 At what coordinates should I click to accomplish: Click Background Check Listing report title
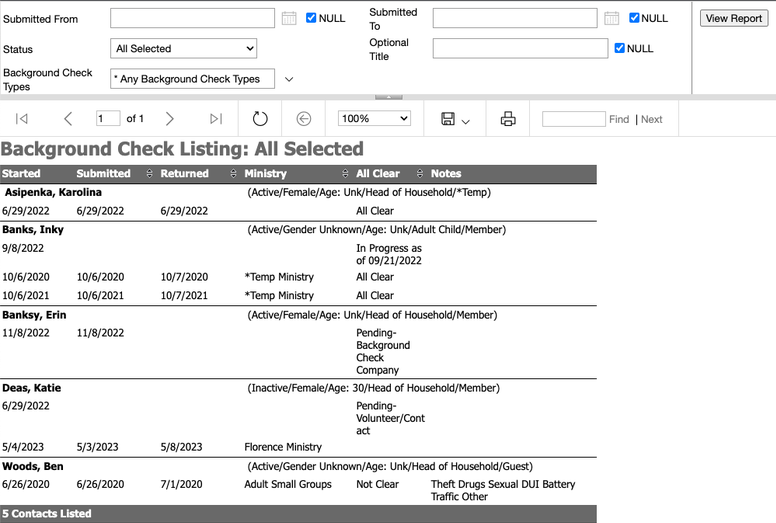[182, 149]
